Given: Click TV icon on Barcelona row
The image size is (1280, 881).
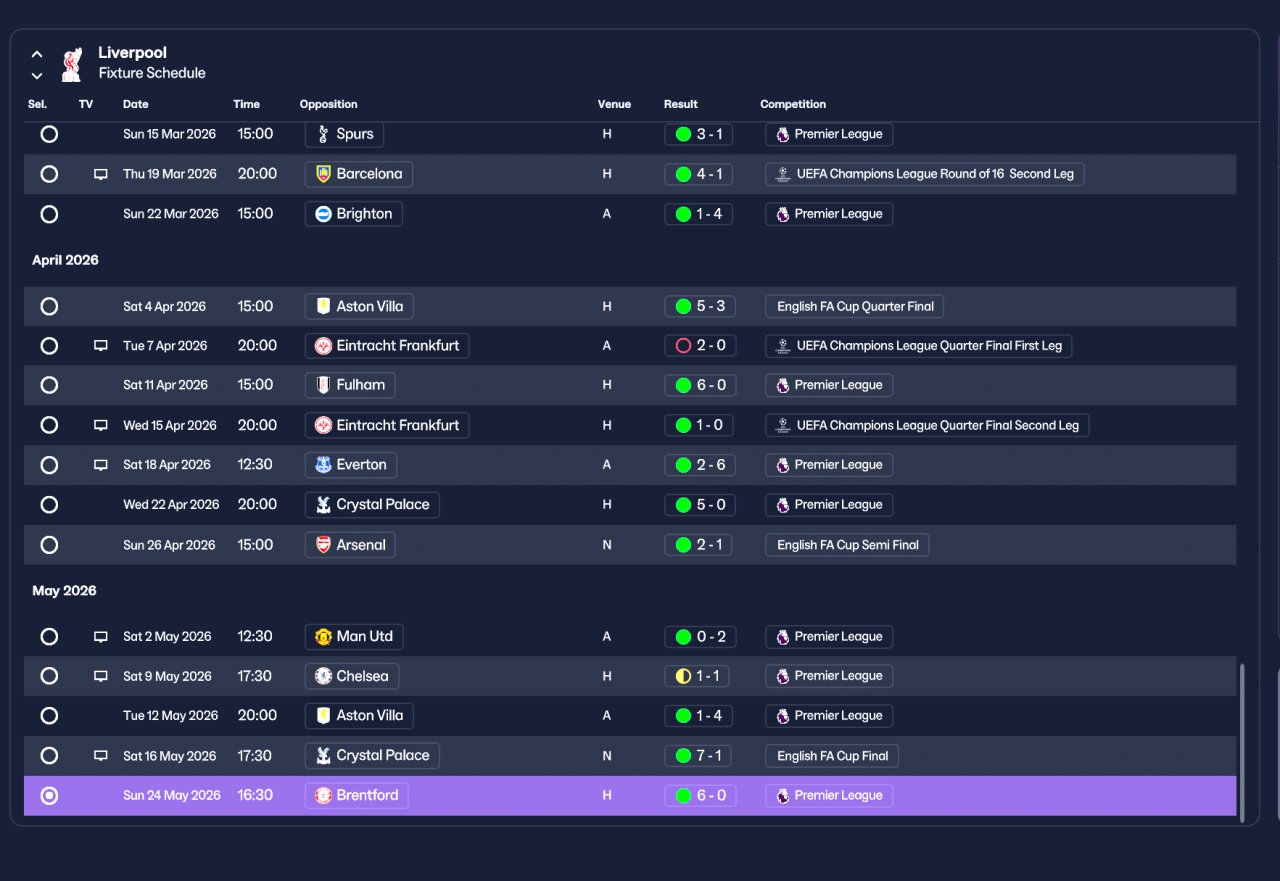Looking at the screenshot, I should (x=101, y=174).
